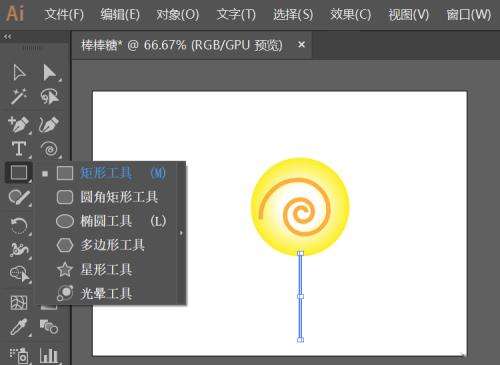Choose the Lasso tool
Screen dimensions: 500x365
pos(50,97)
